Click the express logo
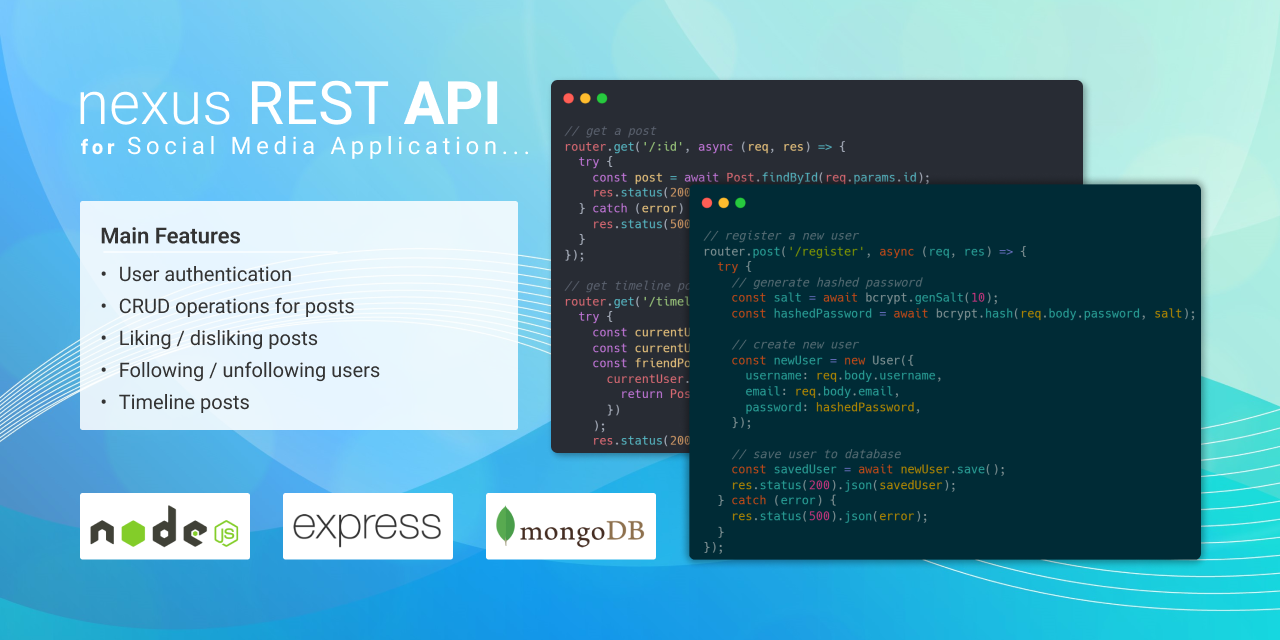Image resolution: width=1280 pixels, height=640 pixels. pyautogui.click(x=368, y=526)
